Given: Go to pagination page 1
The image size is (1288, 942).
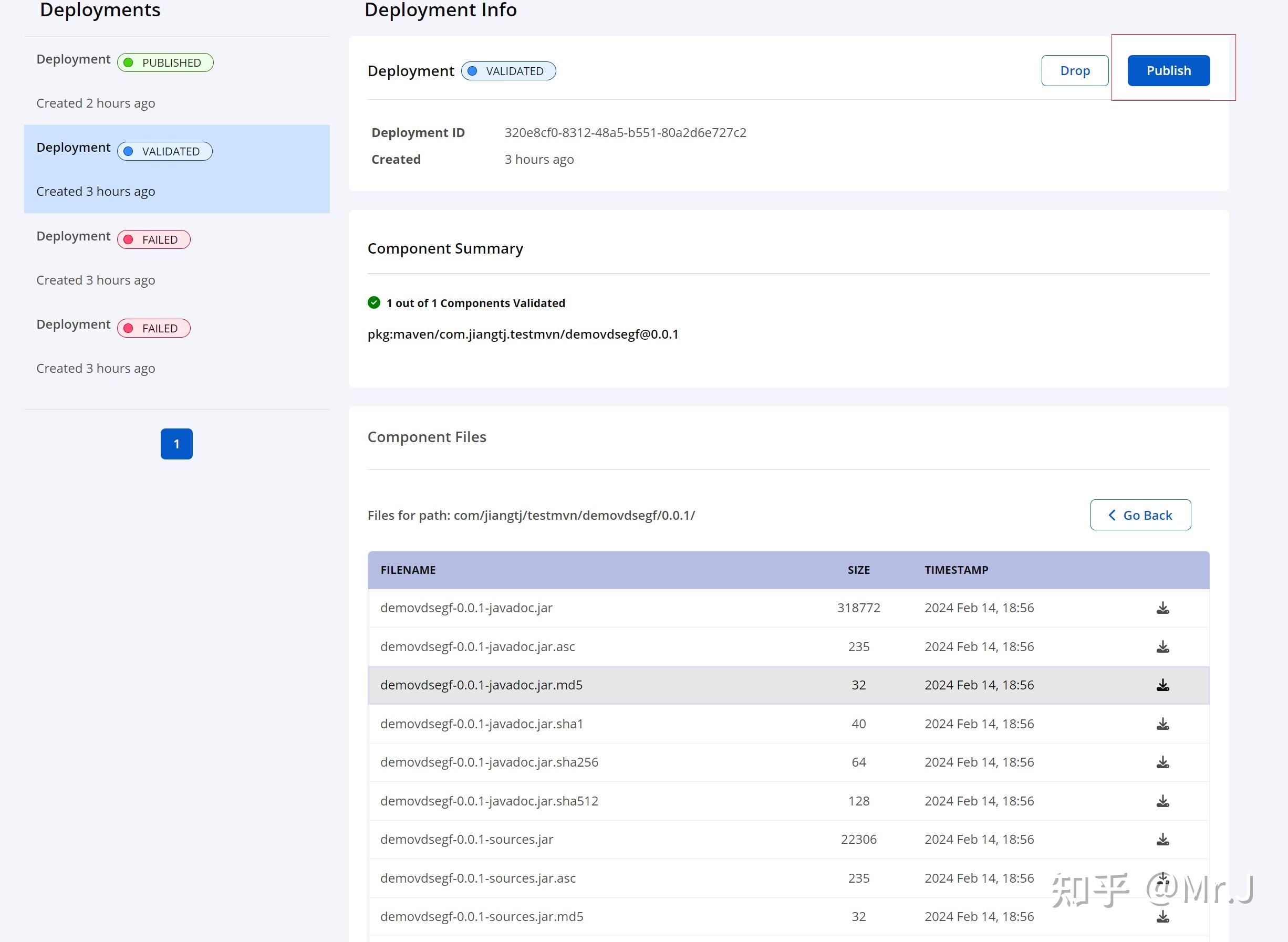Looking at the screenshot, I should [176, 444].
